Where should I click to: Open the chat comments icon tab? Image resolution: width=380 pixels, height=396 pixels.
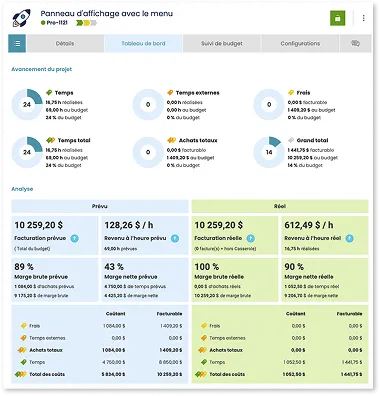click(356, 44)
